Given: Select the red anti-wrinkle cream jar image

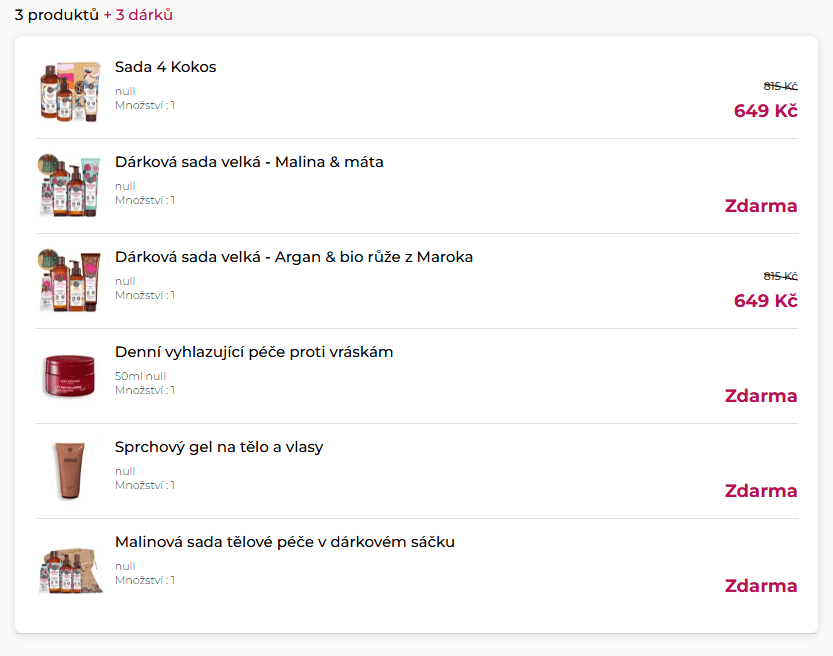Looking at the screenshot, I should [x=70, y=376].
